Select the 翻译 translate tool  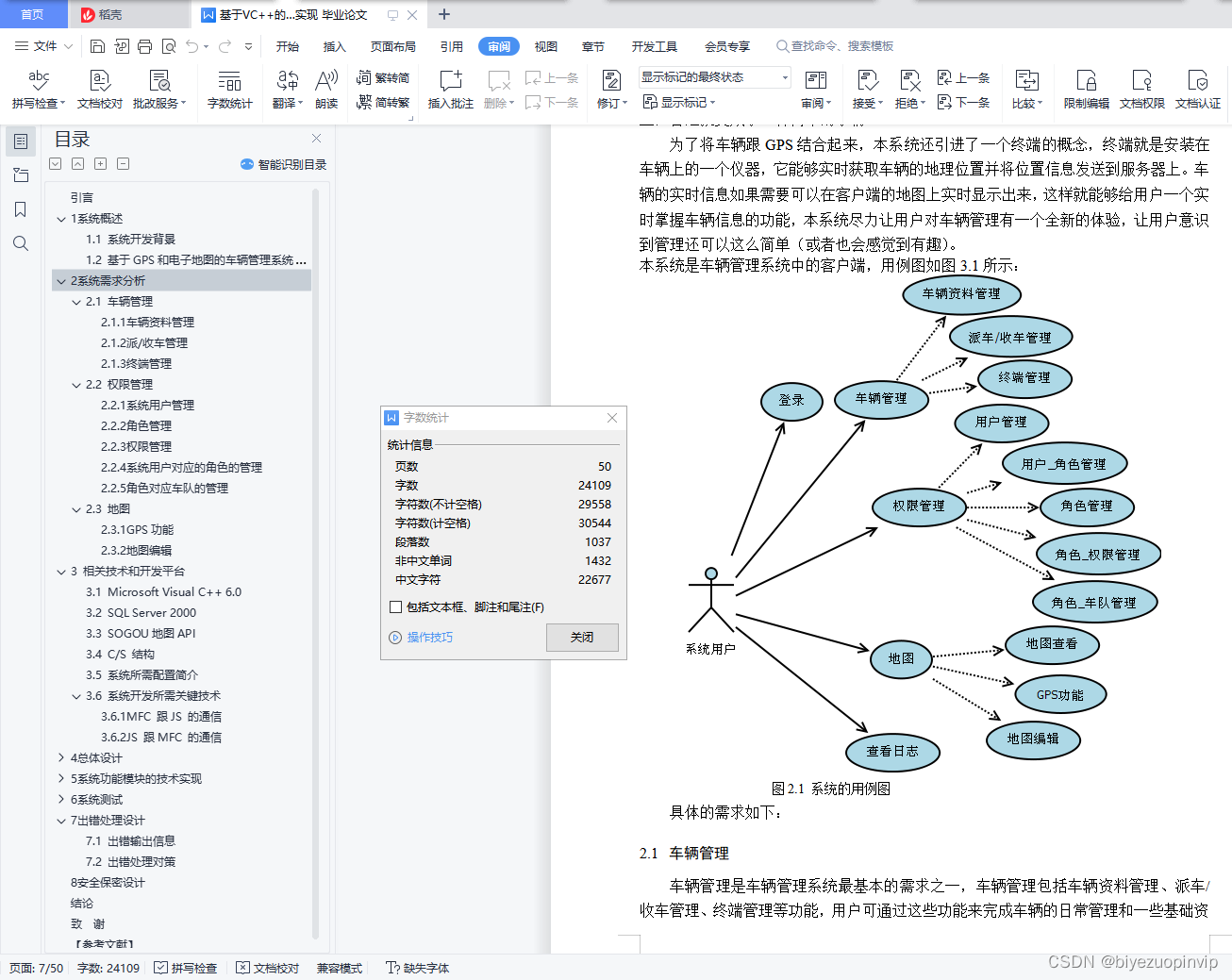(286, 90)
